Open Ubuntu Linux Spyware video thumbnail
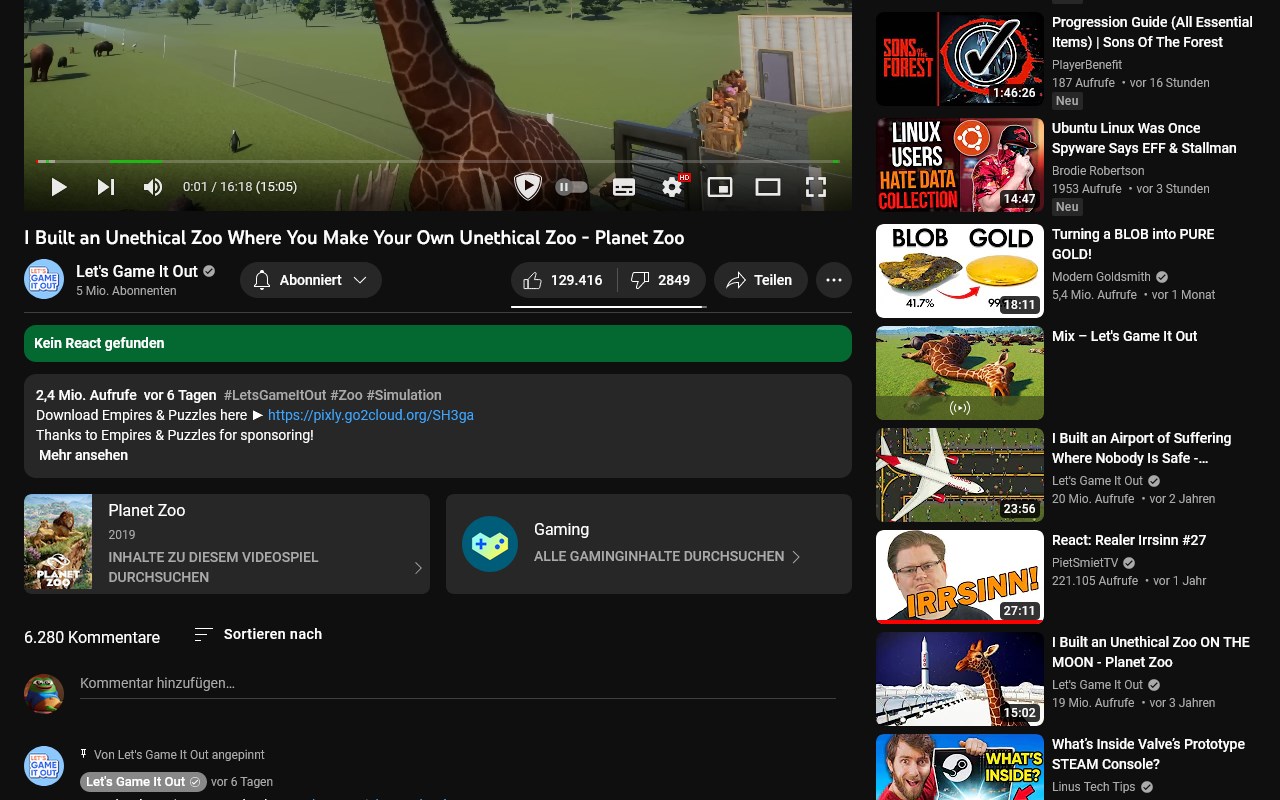 960,165
